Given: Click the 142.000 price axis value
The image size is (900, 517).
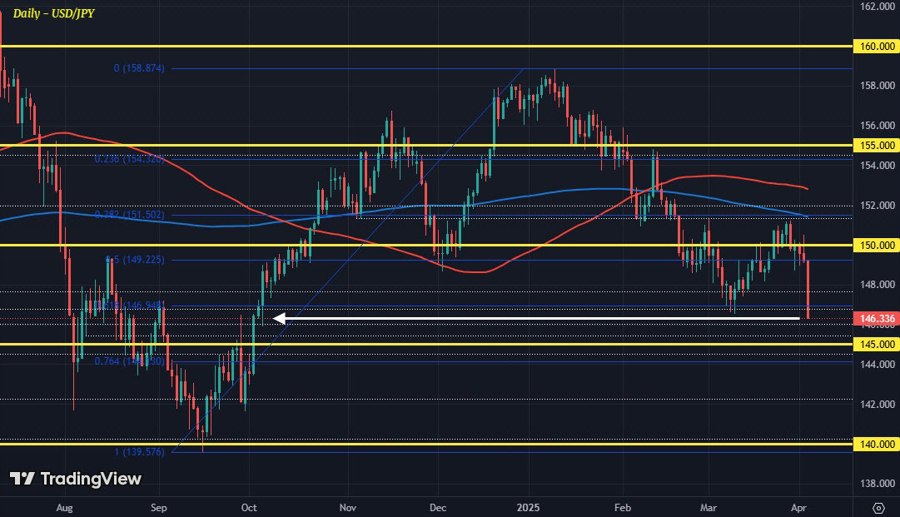Looking at the screenshot, I should (x=878, y=404).
